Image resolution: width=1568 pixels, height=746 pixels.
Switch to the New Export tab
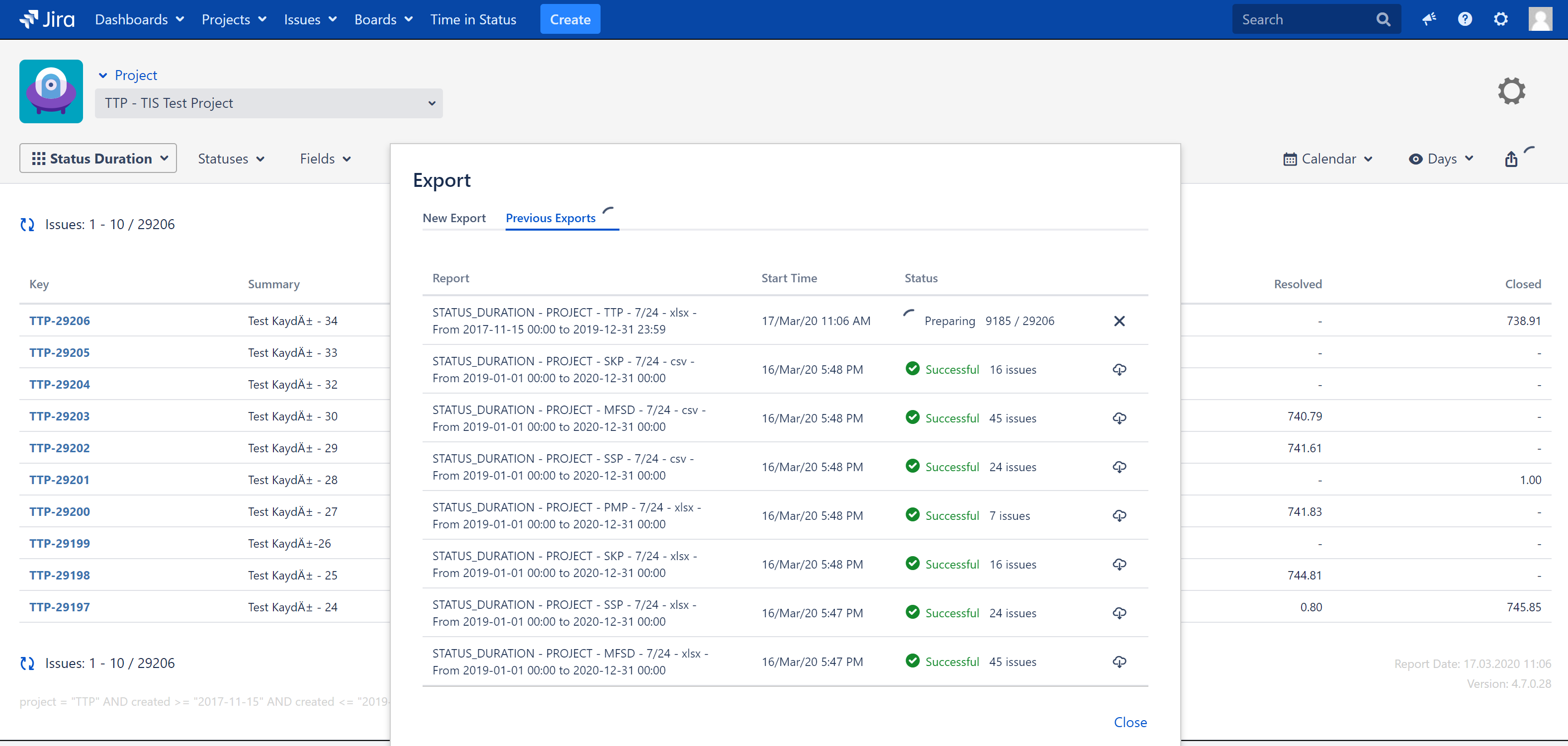[453, 218]
